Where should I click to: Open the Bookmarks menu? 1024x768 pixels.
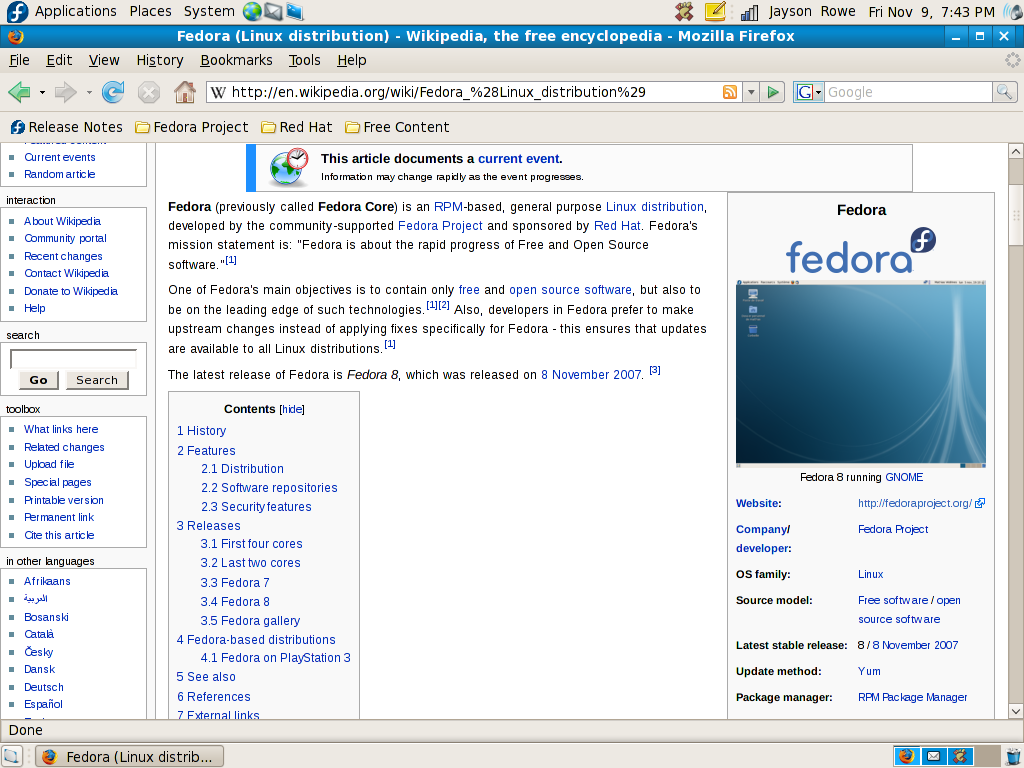tap(236, 60)
